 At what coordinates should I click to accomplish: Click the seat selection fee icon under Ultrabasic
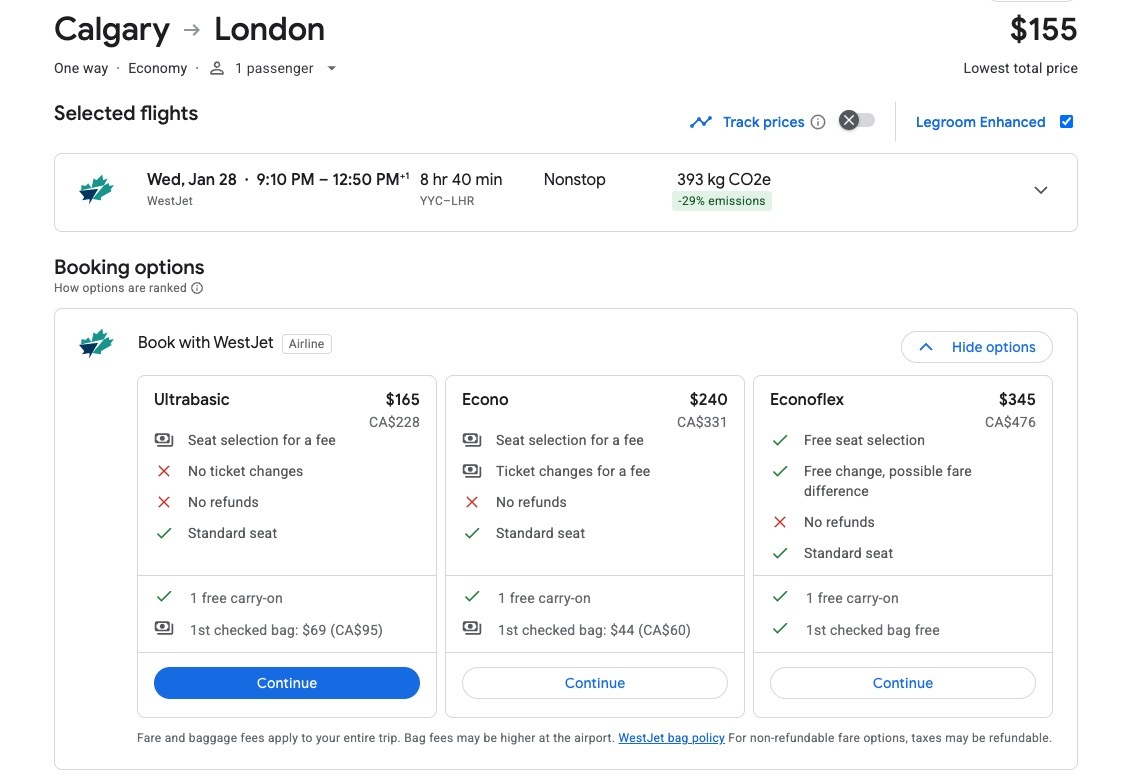tap(165, 440)
